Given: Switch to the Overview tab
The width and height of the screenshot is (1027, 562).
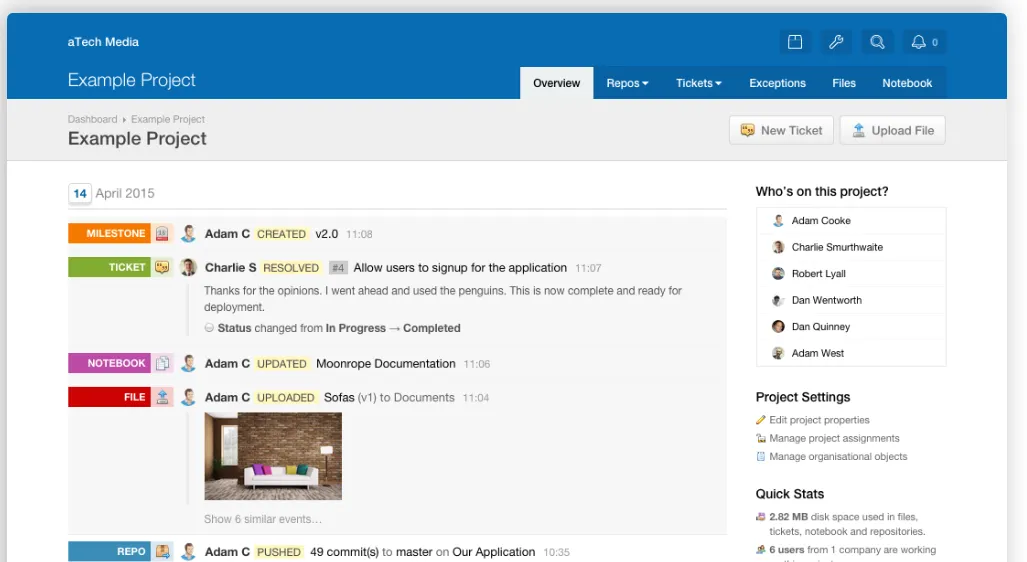Looking at the screenshot, I should point(557,83).
